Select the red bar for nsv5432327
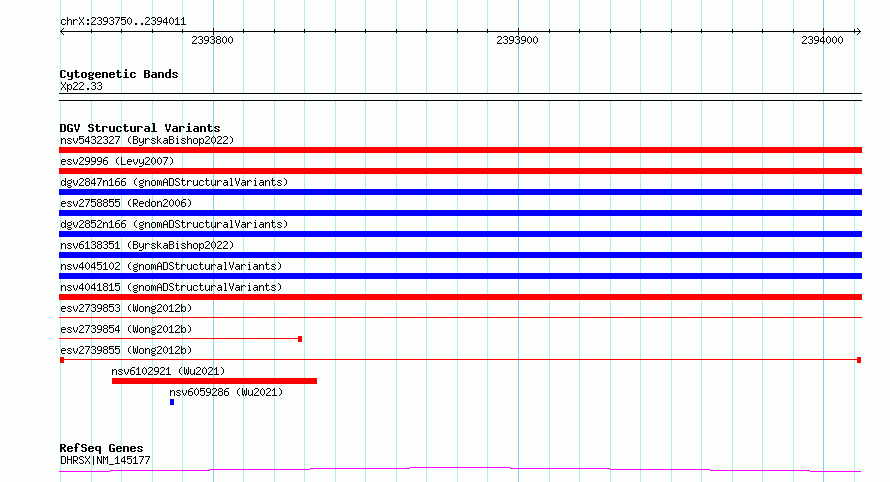Viewport: 890px width, 482px height. [x=460, y=150]
